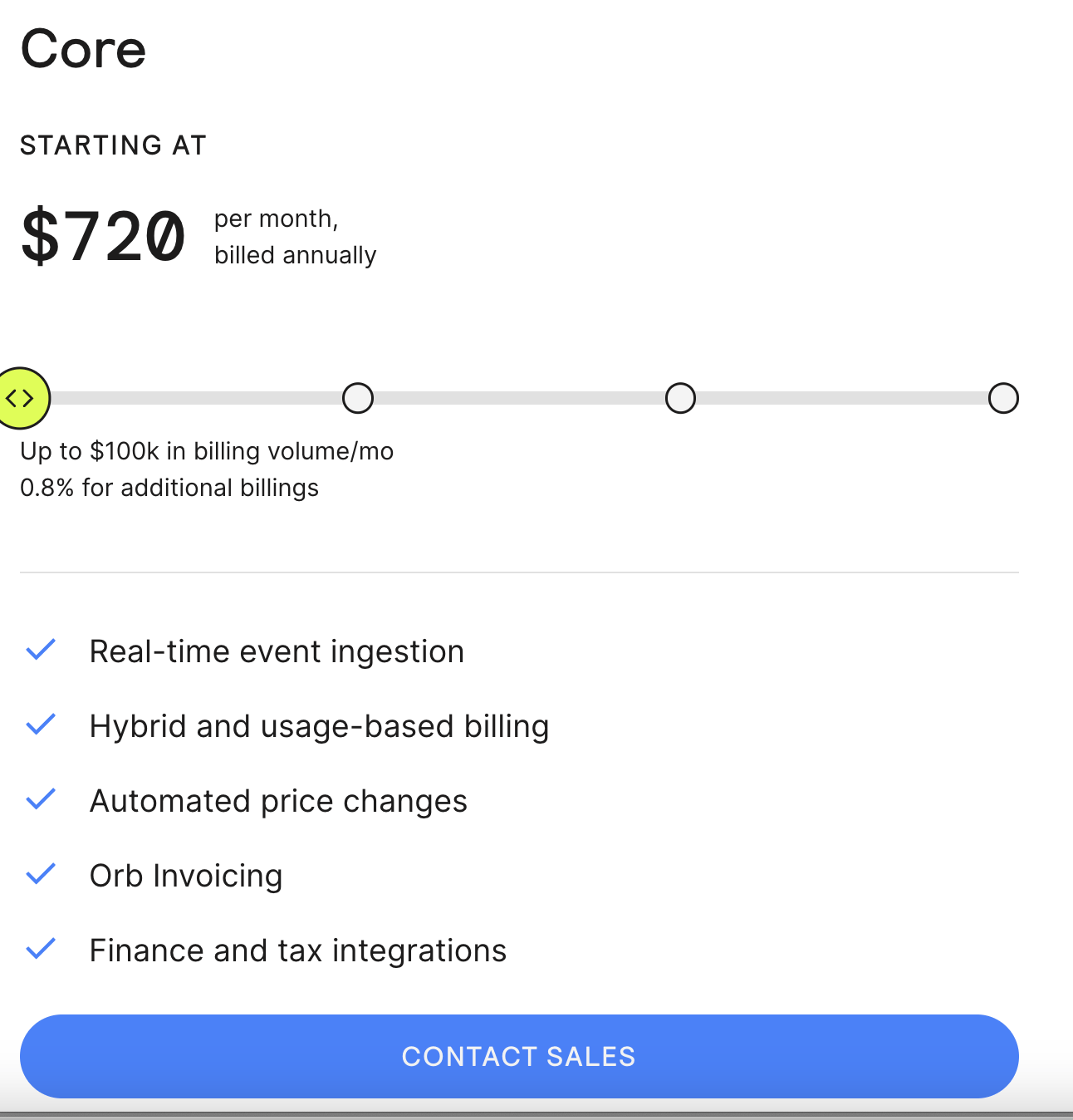The height and width of the screenshot is (1120, 1073).
Task: Select the last billing volume slider stop
Action: [1003, 398]
